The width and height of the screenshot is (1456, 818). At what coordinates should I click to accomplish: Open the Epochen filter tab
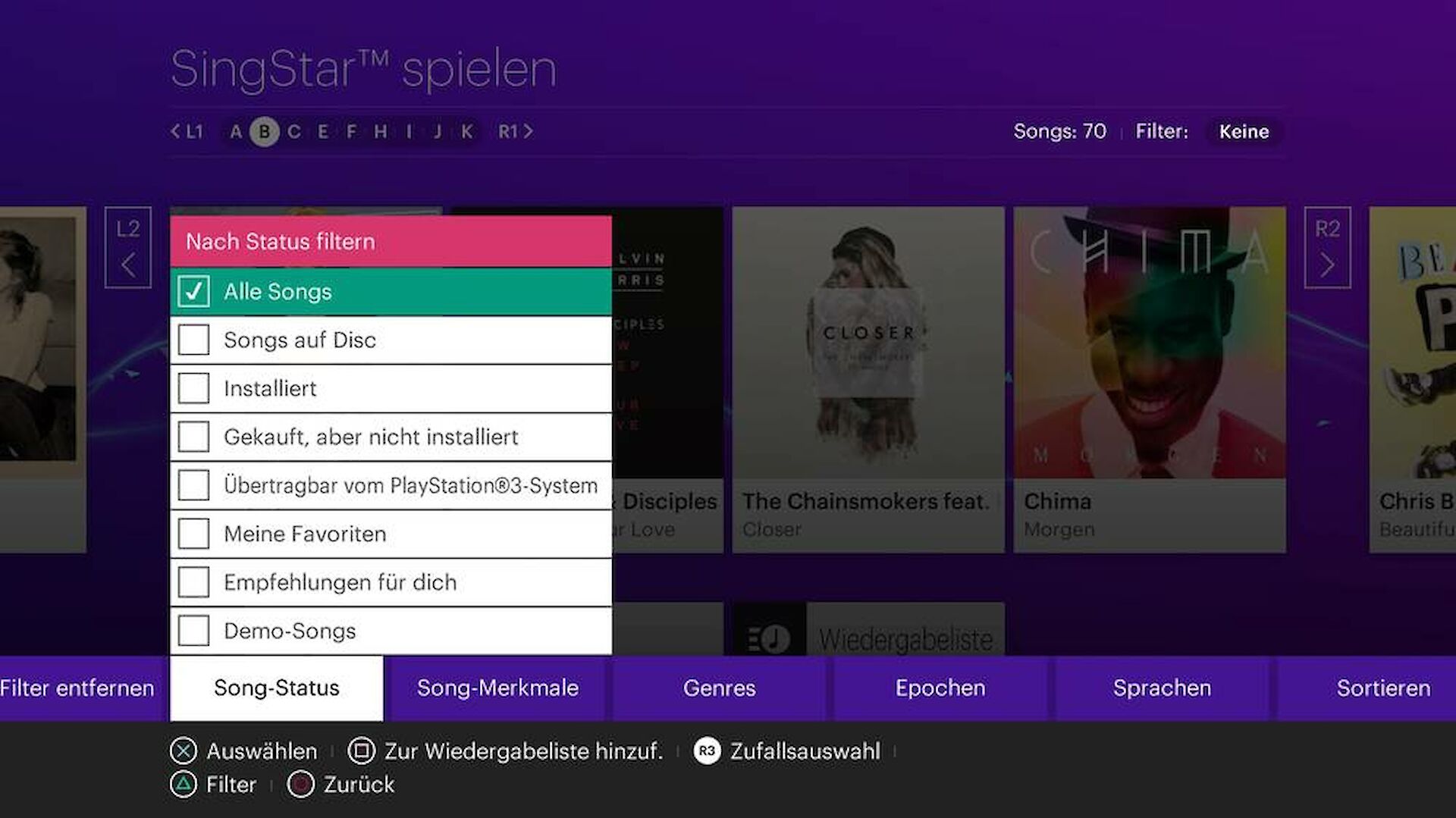pos(940,688)
